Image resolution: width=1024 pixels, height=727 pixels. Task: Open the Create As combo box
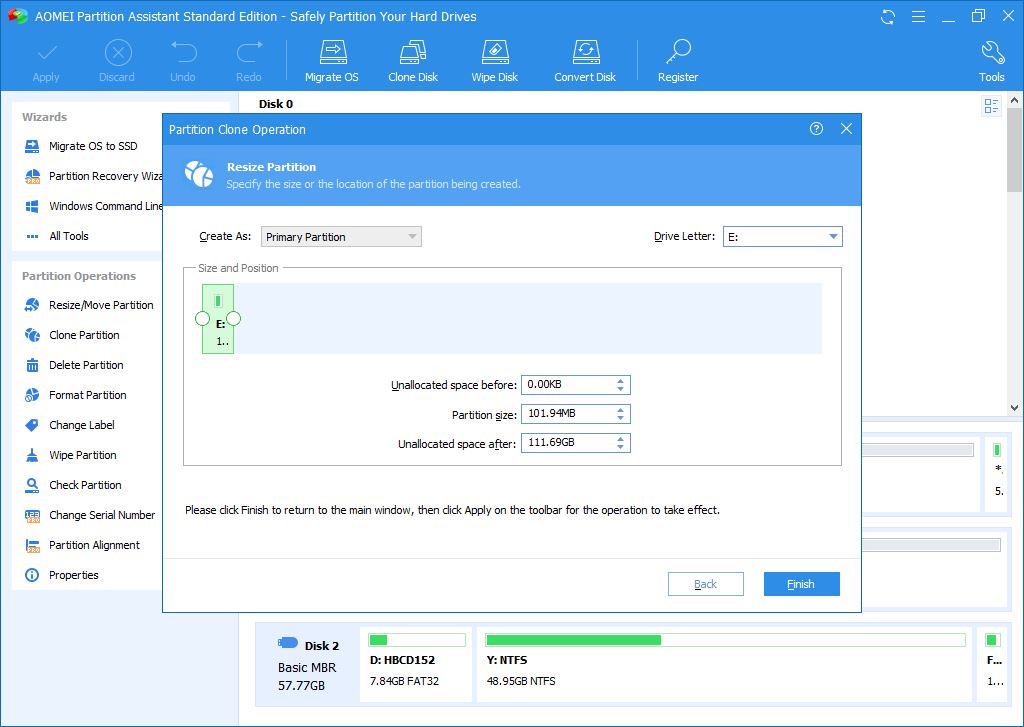pyautogui.click(x=341, y=237)
